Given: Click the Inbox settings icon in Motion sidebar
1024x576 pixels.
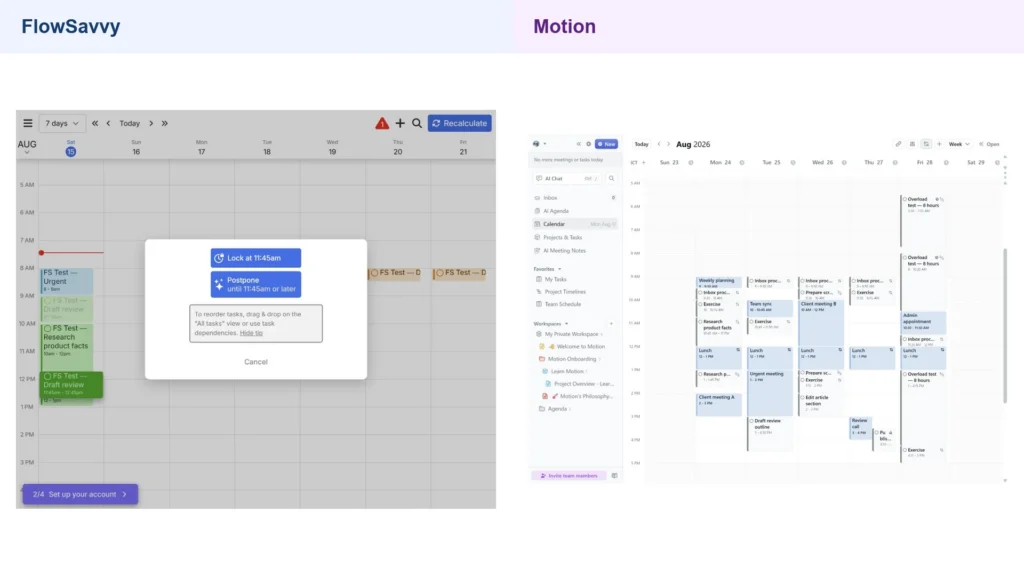Looking at the screenshot, I should click(613, 198).
